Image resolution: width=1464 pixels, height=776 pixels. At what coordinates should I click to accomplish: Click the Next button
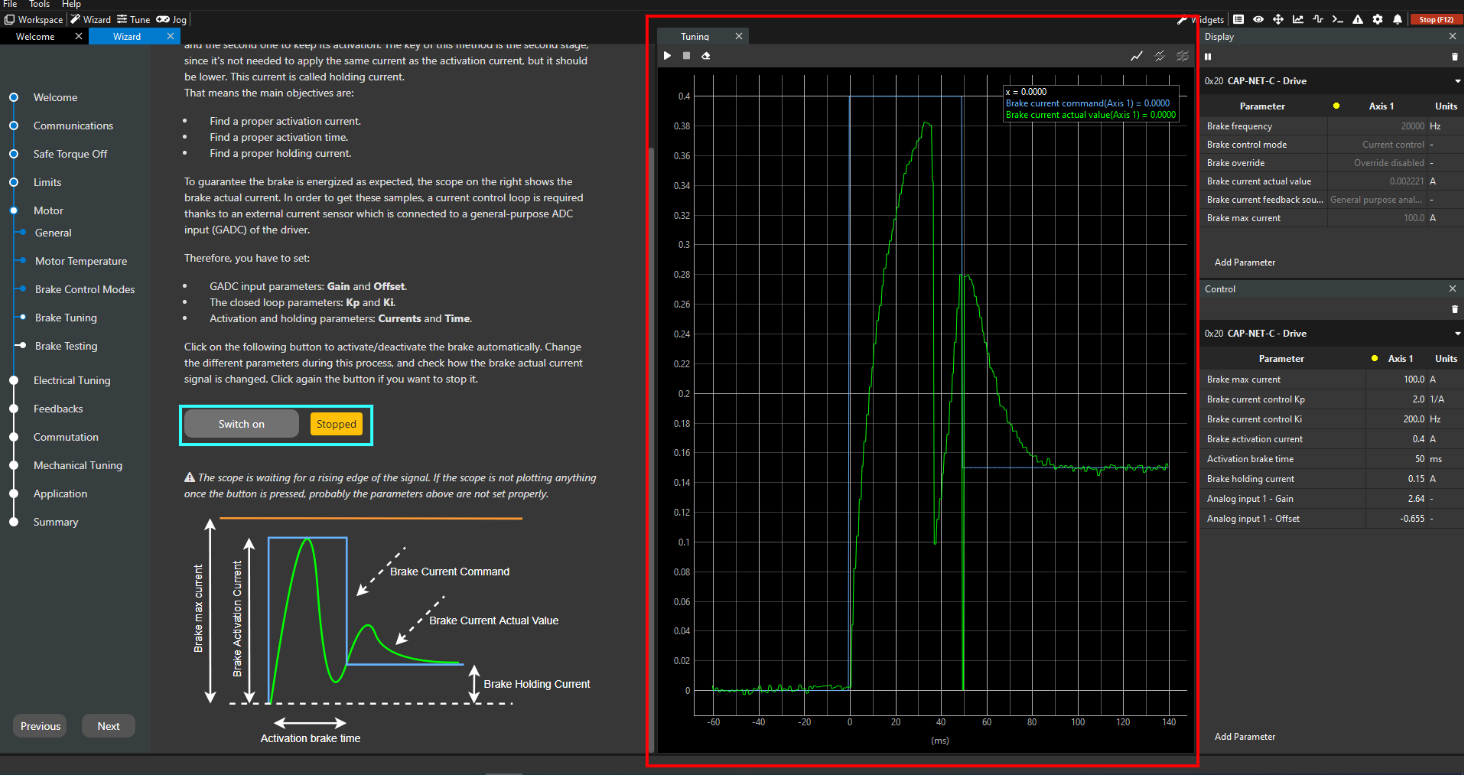[x=108, y=727]
